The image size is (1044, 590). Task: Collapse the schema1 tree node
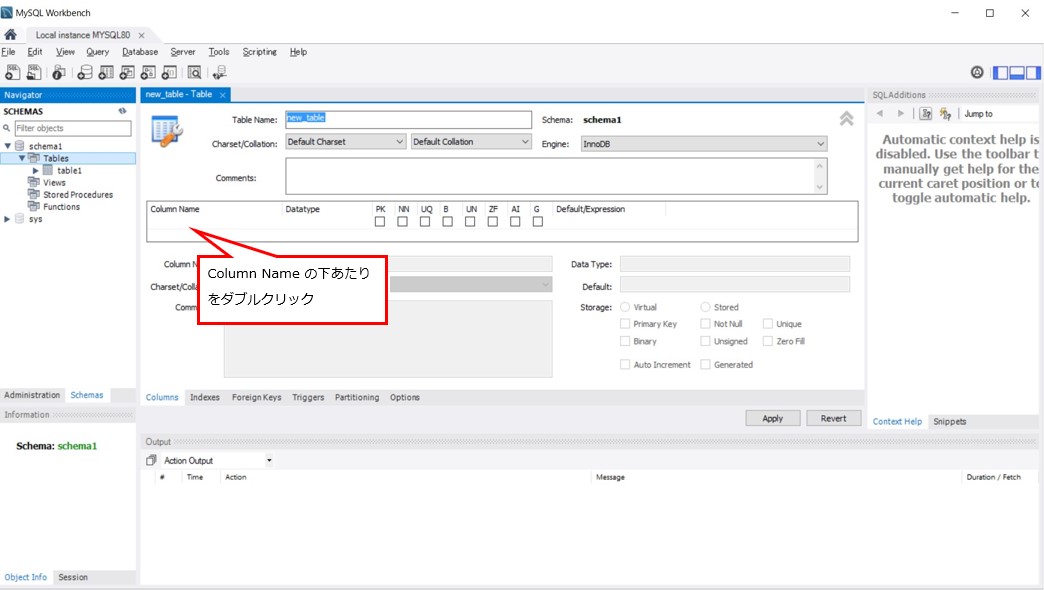[7, 146]
